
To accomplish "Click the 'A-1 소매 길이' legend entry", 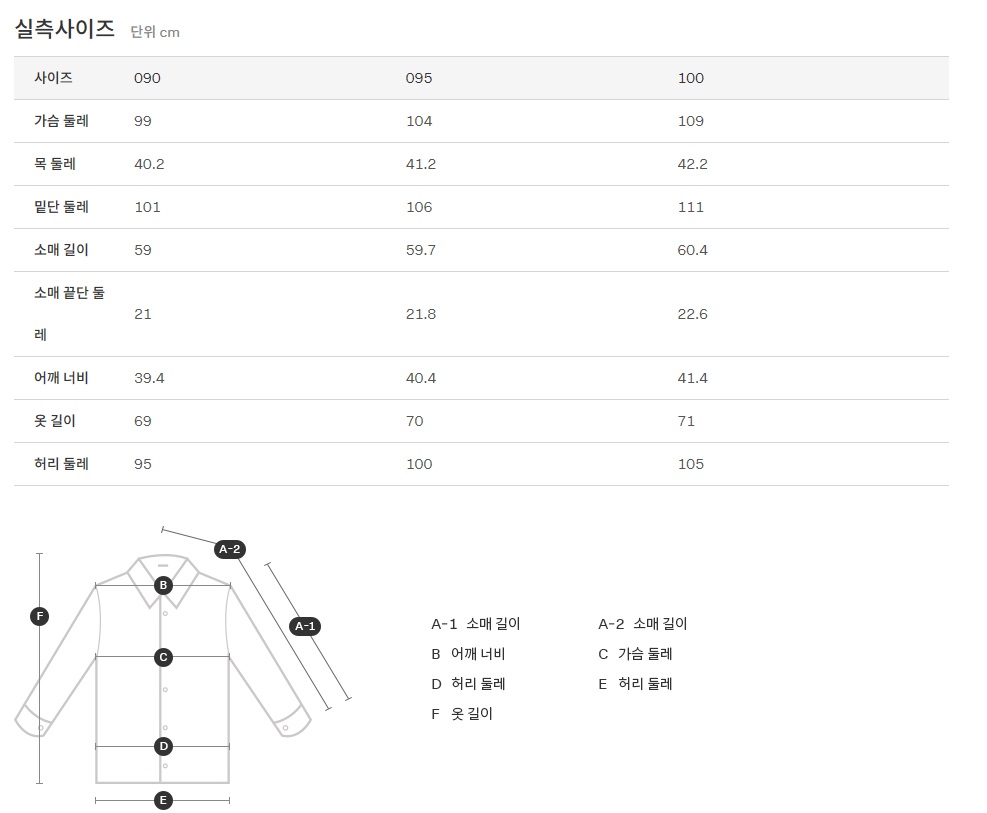I will [476, 624].
